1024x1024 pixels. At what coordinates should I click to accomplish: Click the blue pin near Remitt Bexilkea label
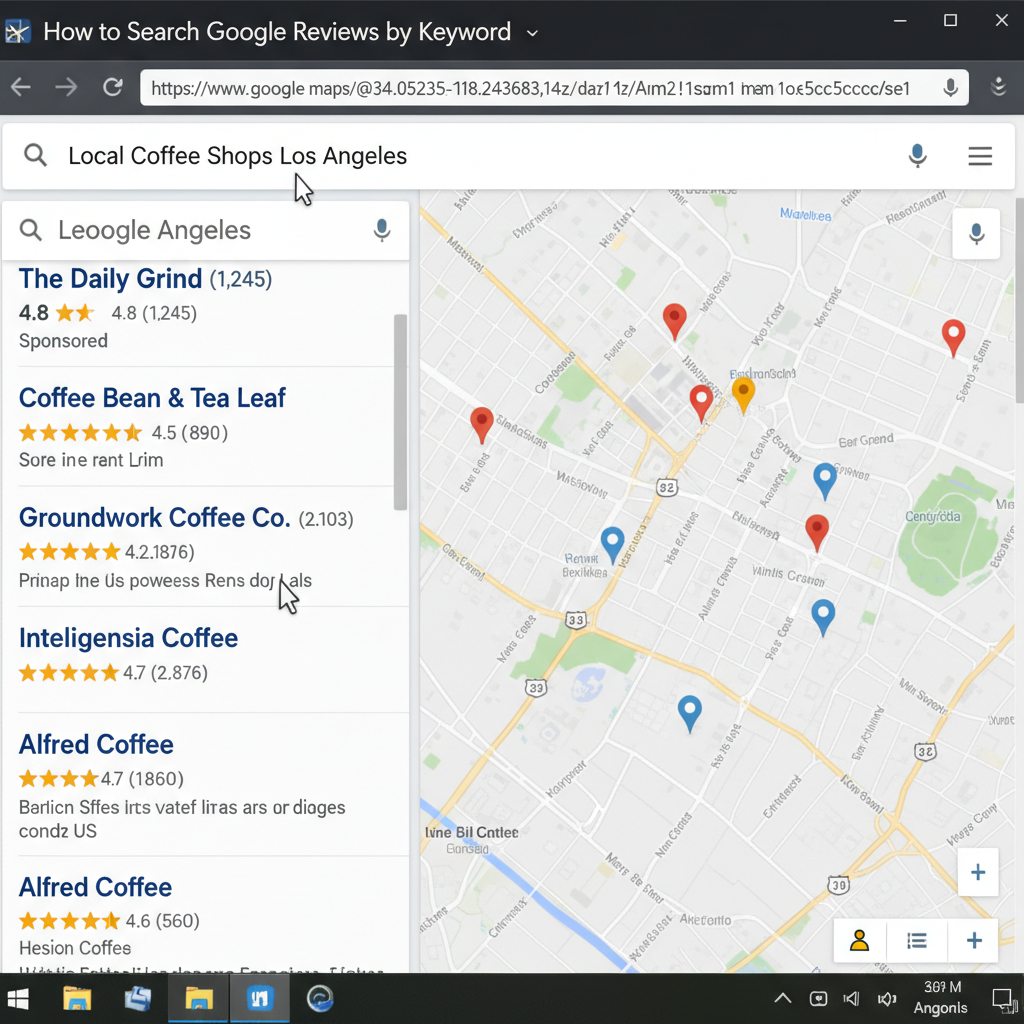click(613, 545)
